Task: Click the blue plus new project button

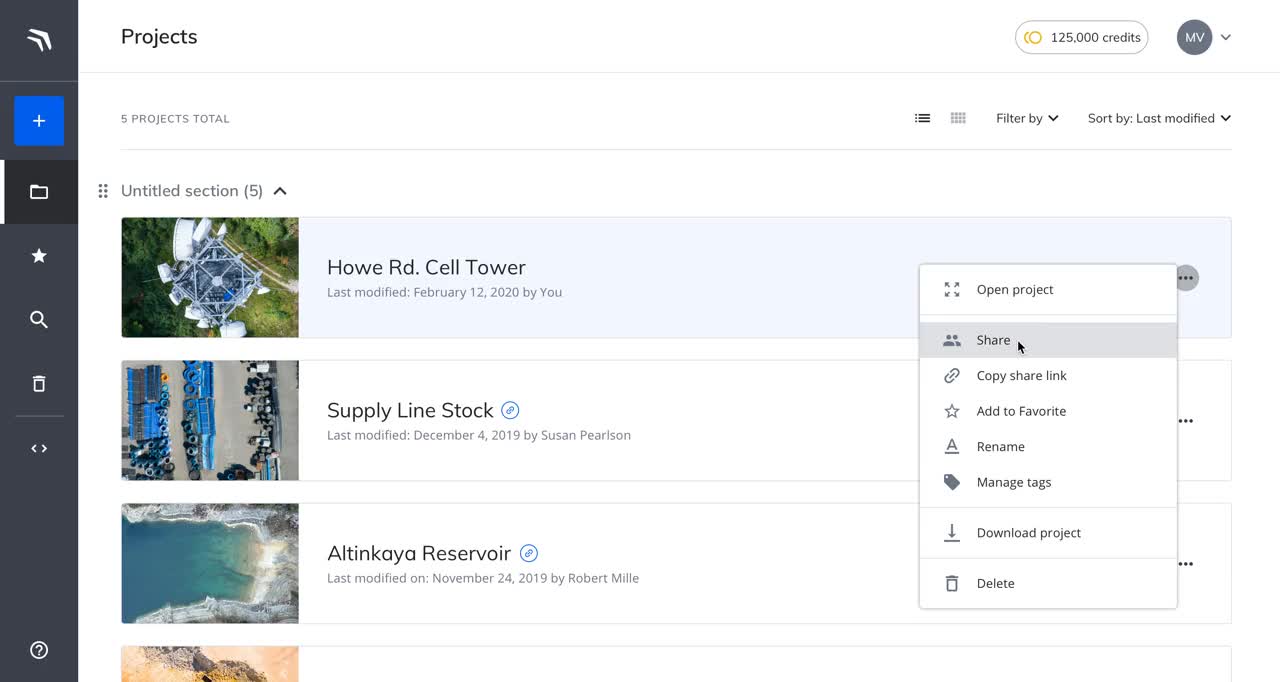Action: coord(39,121)
